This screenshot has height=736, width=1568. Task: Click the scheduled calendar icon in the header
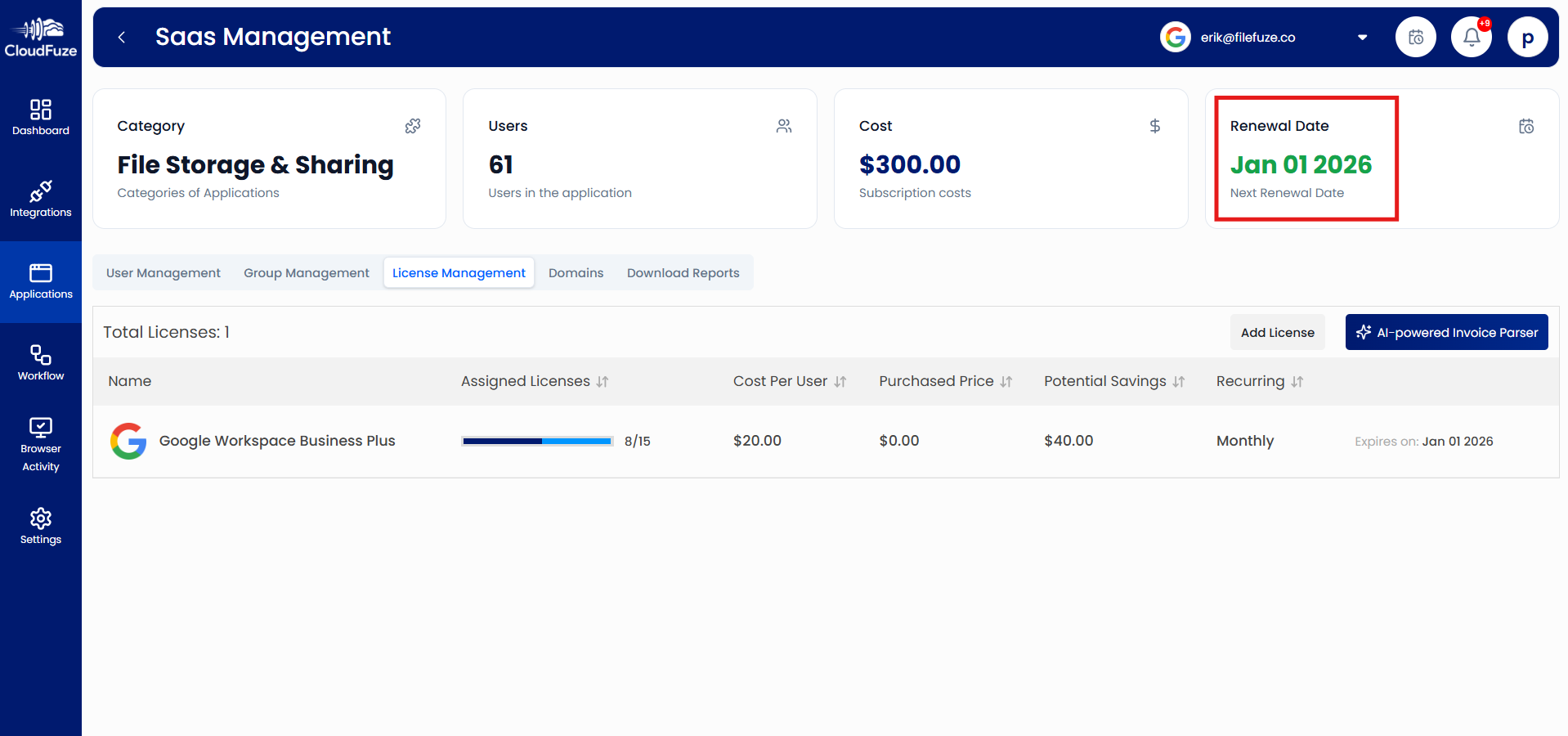(1415, 37)
